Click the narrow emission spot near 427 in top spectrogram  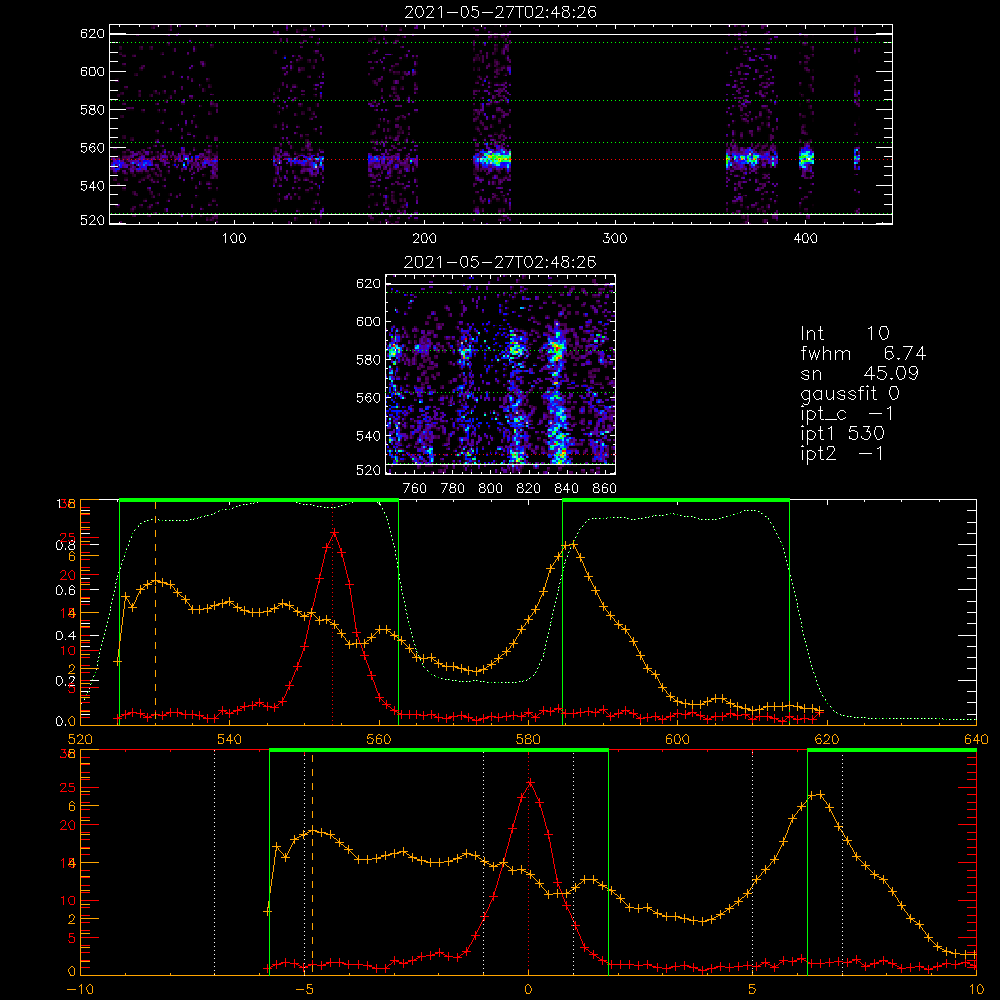click(x=857, y=158)
